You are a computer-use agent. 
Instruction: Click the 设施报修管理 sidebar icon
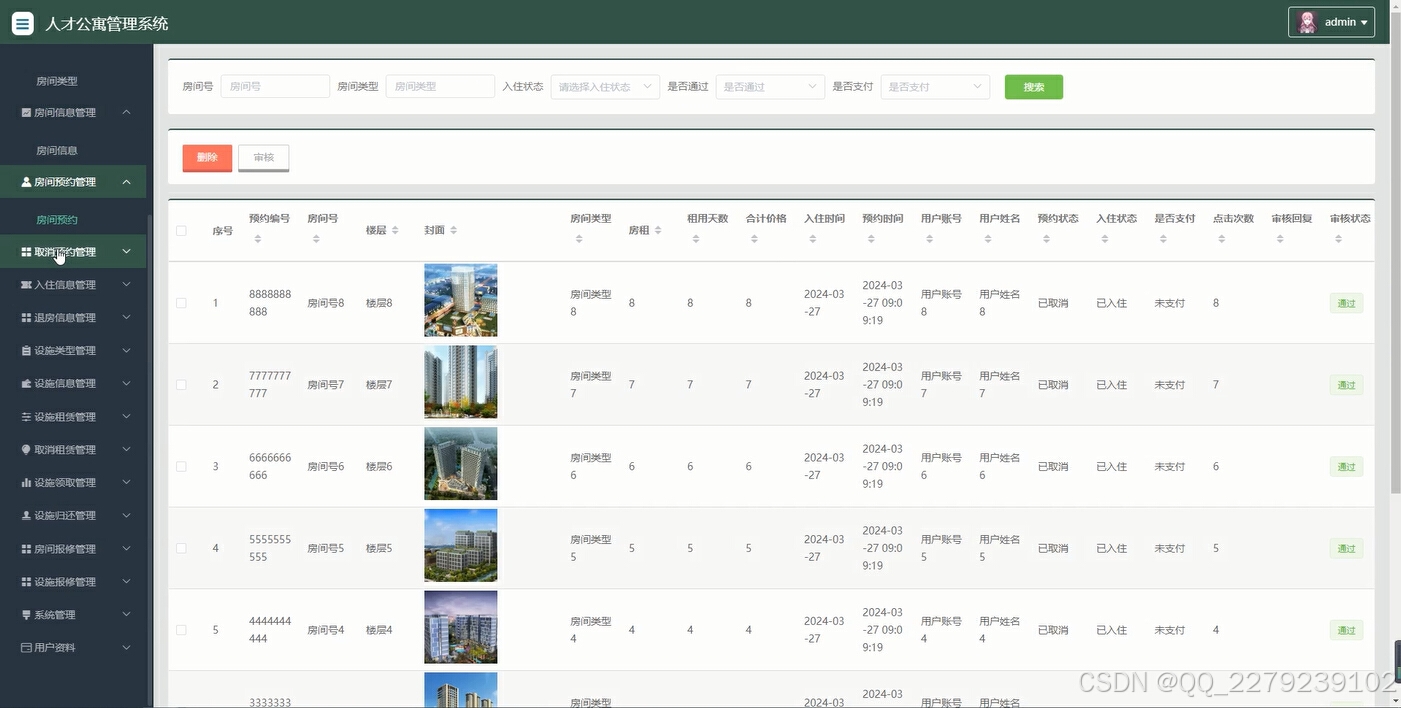coord(26,582)
